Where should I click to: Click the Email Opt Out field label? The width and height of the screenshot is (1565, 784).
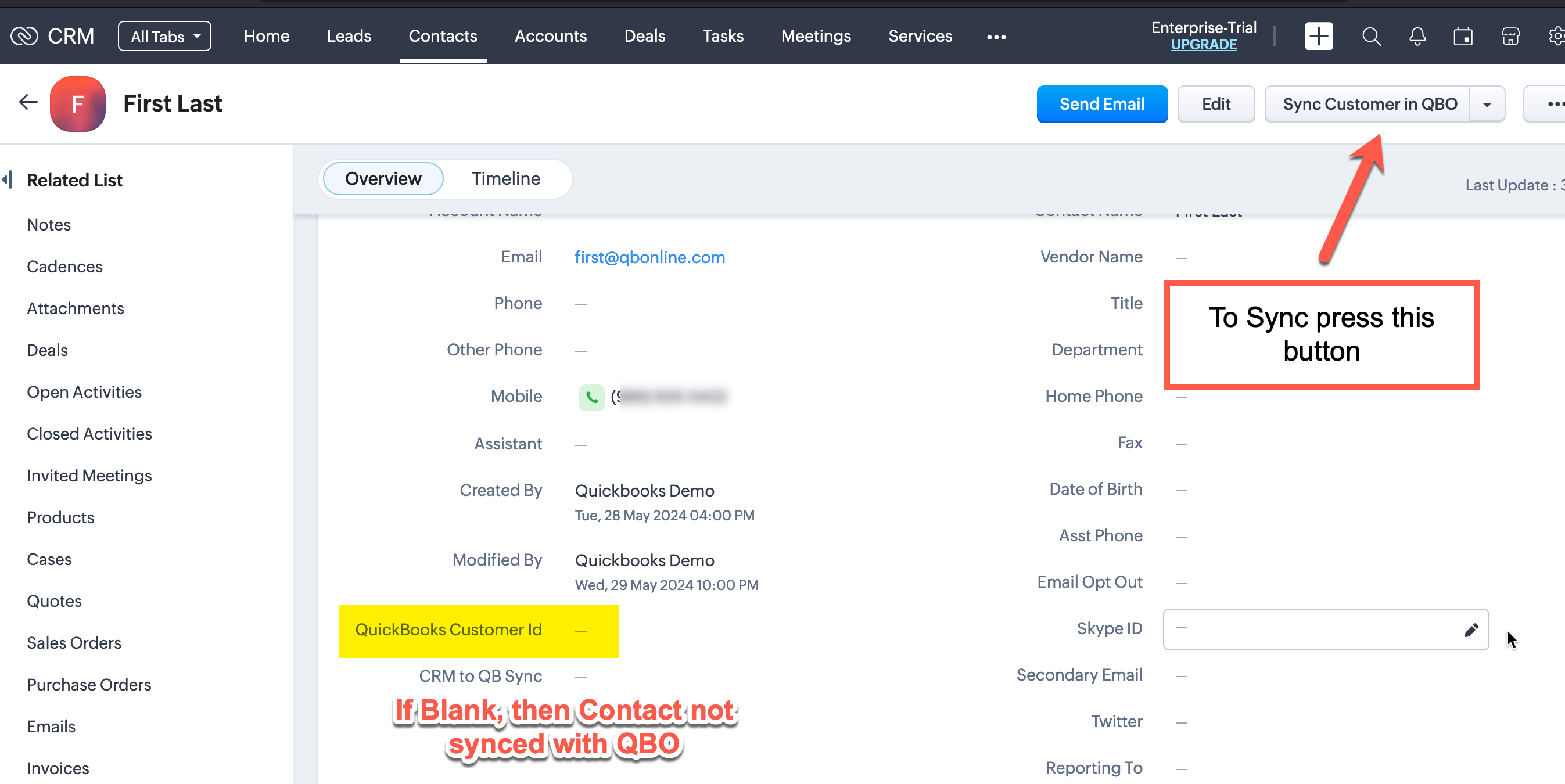(1089, 582)
